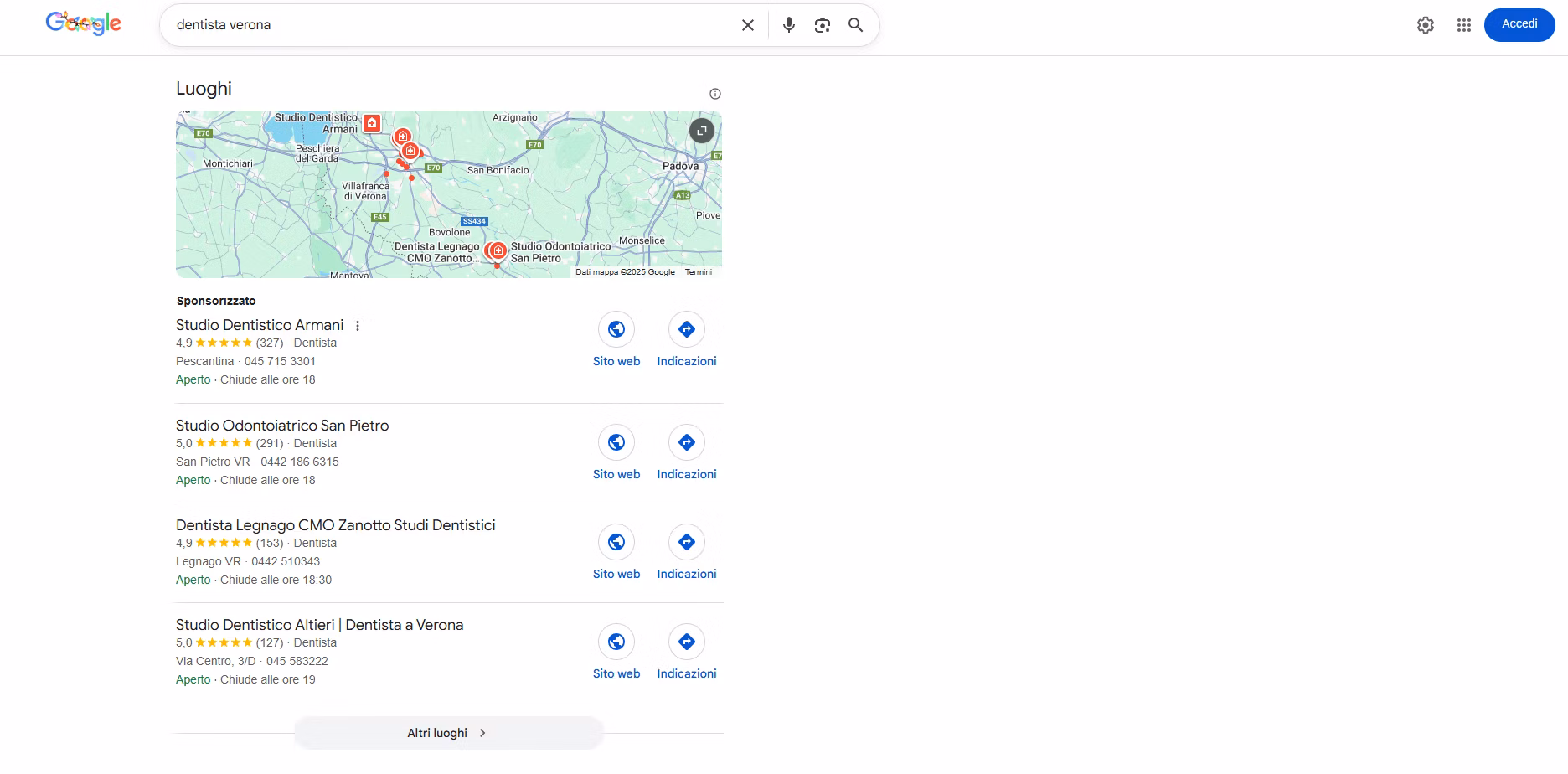Click the magnifying glass search icon
Image resolution: width=1568 pixels, height=774 pixels.
(855, 25)
